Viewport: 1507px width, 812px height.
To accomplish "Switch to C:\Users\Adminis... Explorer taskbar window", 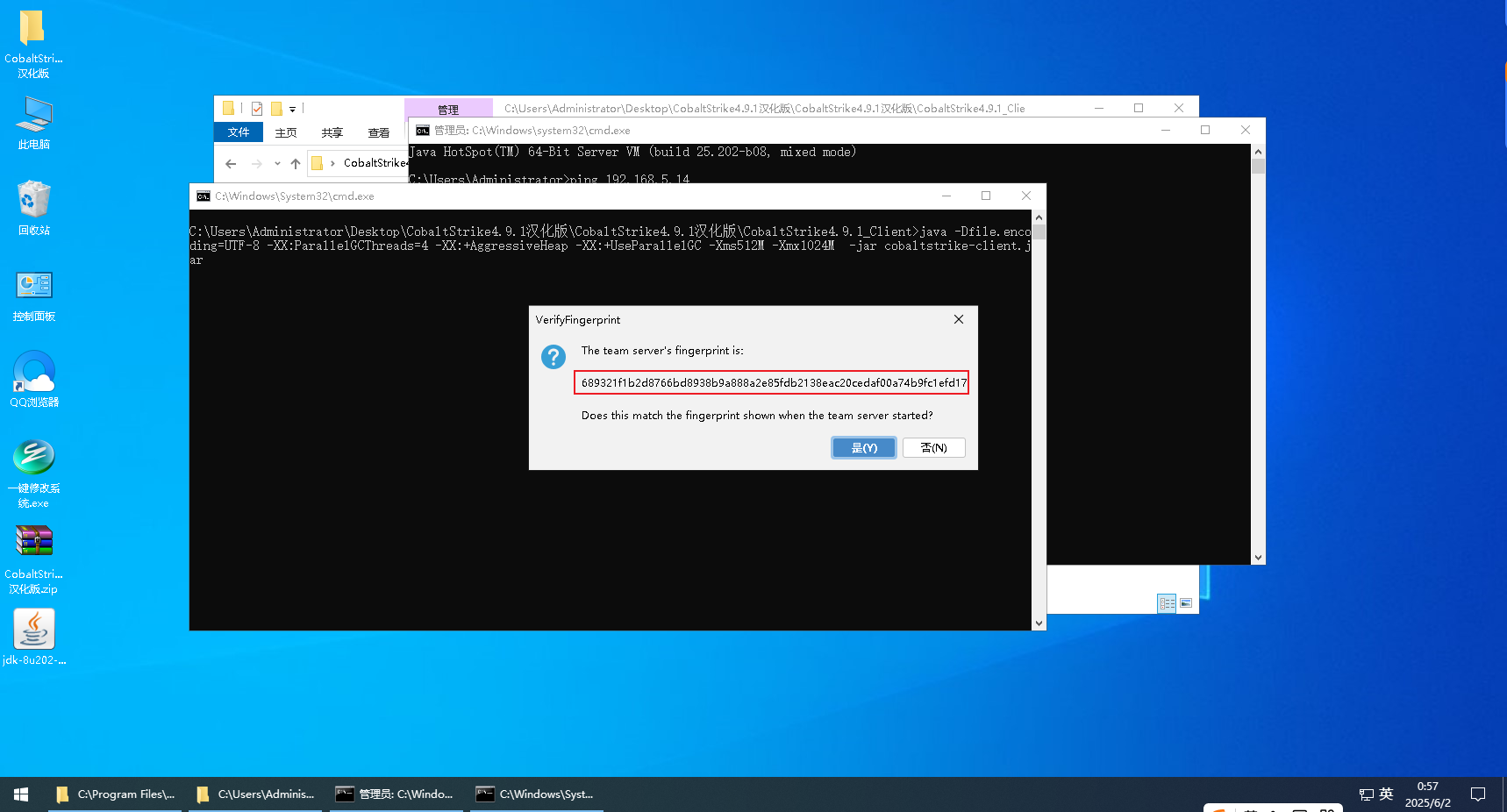I will [255, 794].
